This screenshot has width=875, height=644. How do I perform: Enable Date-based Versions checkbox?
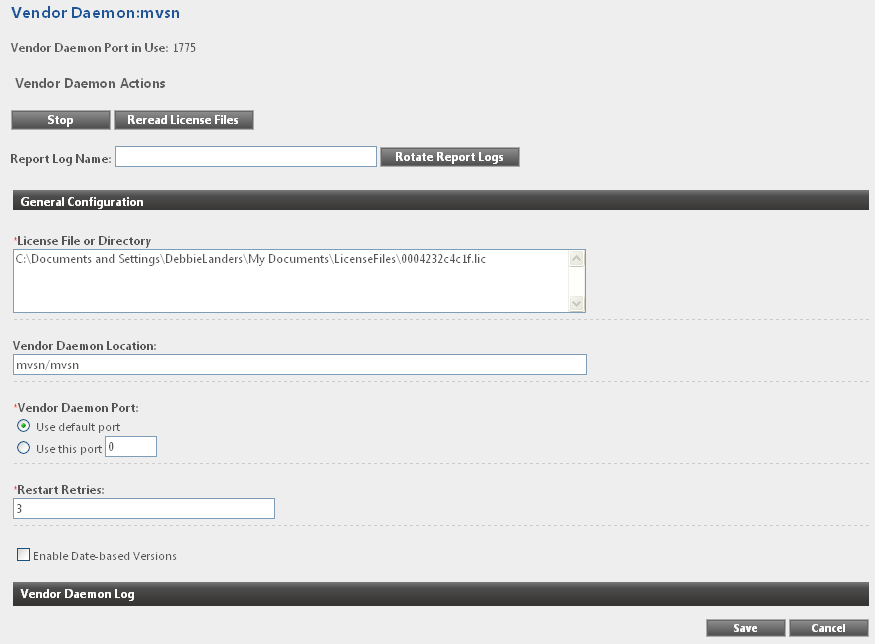(x=24, y=555)
